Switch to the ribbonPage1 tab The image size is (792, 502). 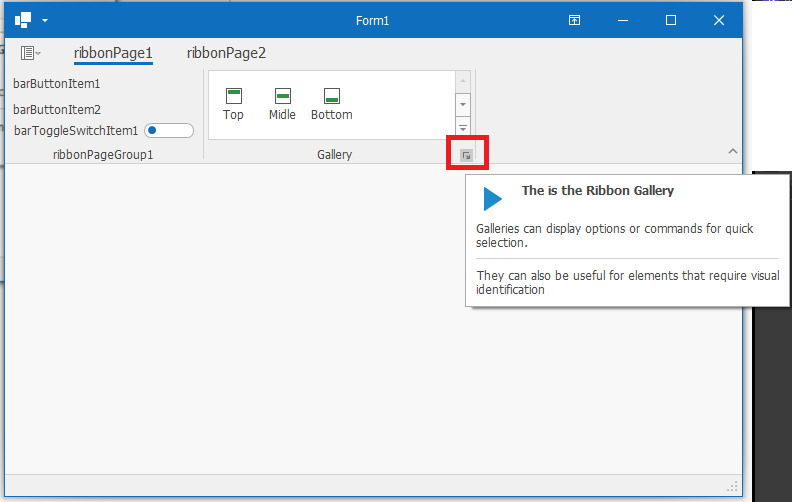tap(113, 53)
